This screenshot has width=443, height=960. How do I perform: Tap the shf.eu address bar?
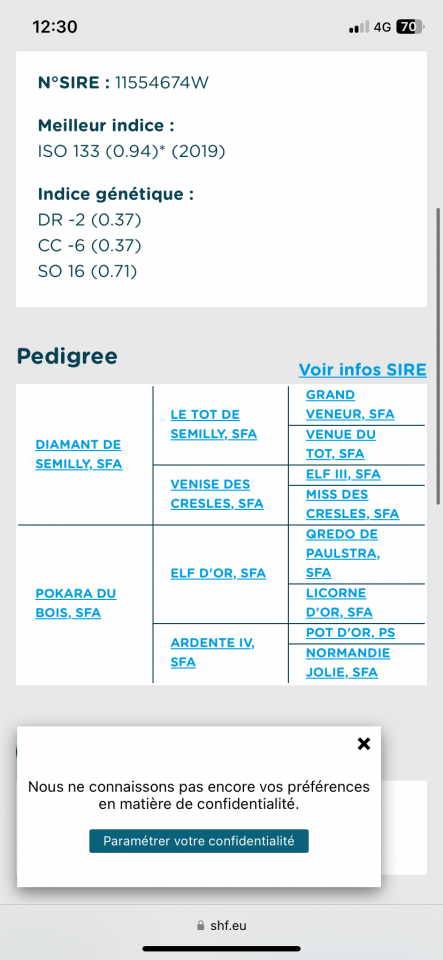pos(222,925)
